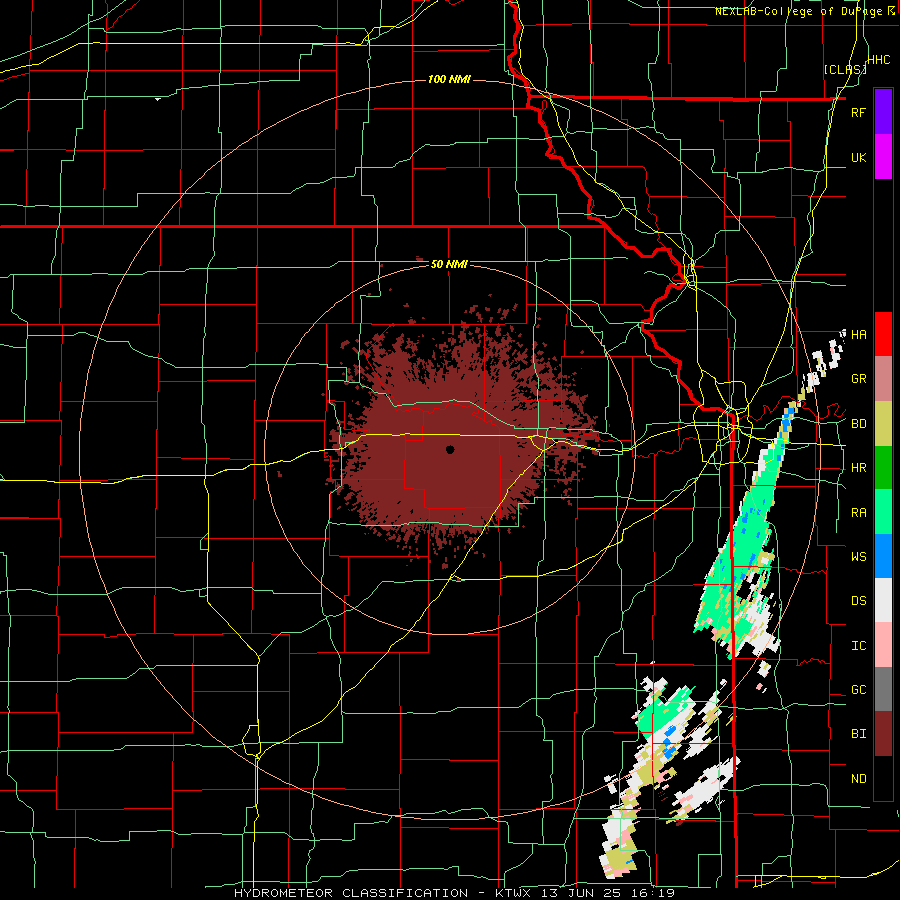
Task: Click the mint green RA legend swatch
Action: [x=883, y=512]
